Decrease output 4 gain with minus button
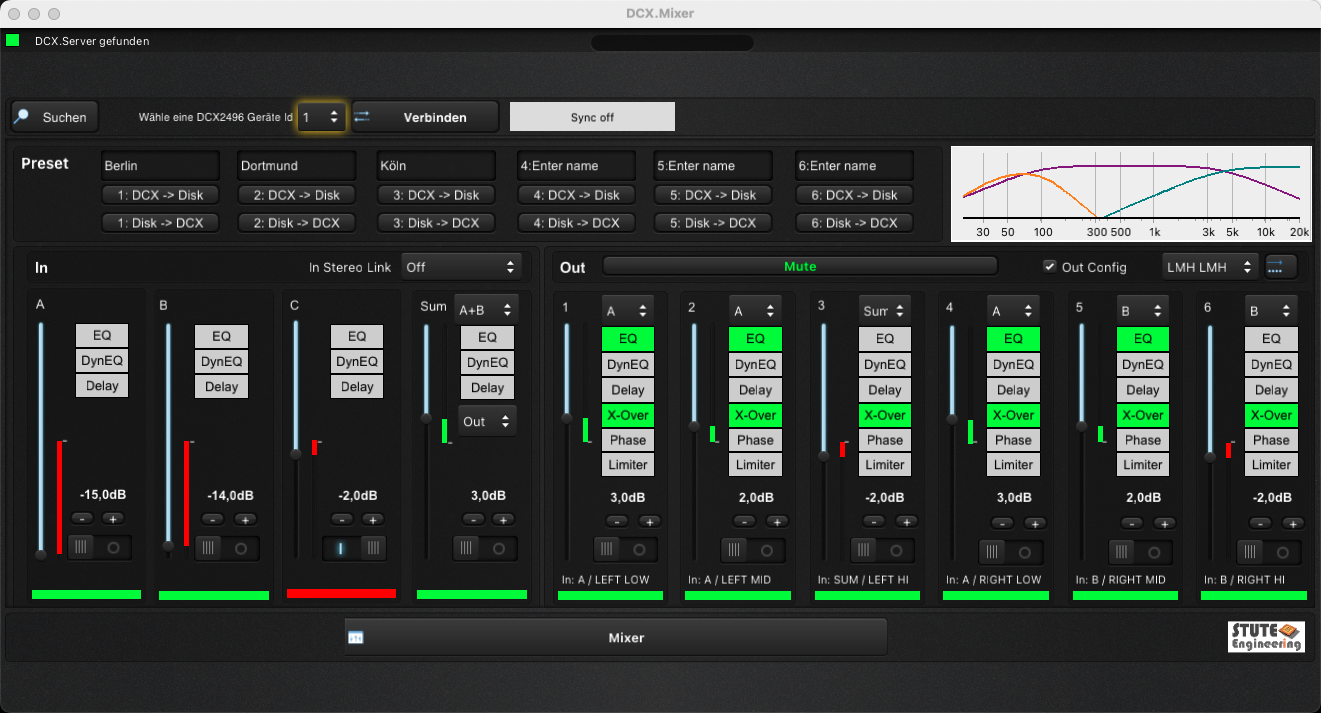The height and width of the screenshot is (713, 1321). pyautogui.click(x=1003, y=522)
